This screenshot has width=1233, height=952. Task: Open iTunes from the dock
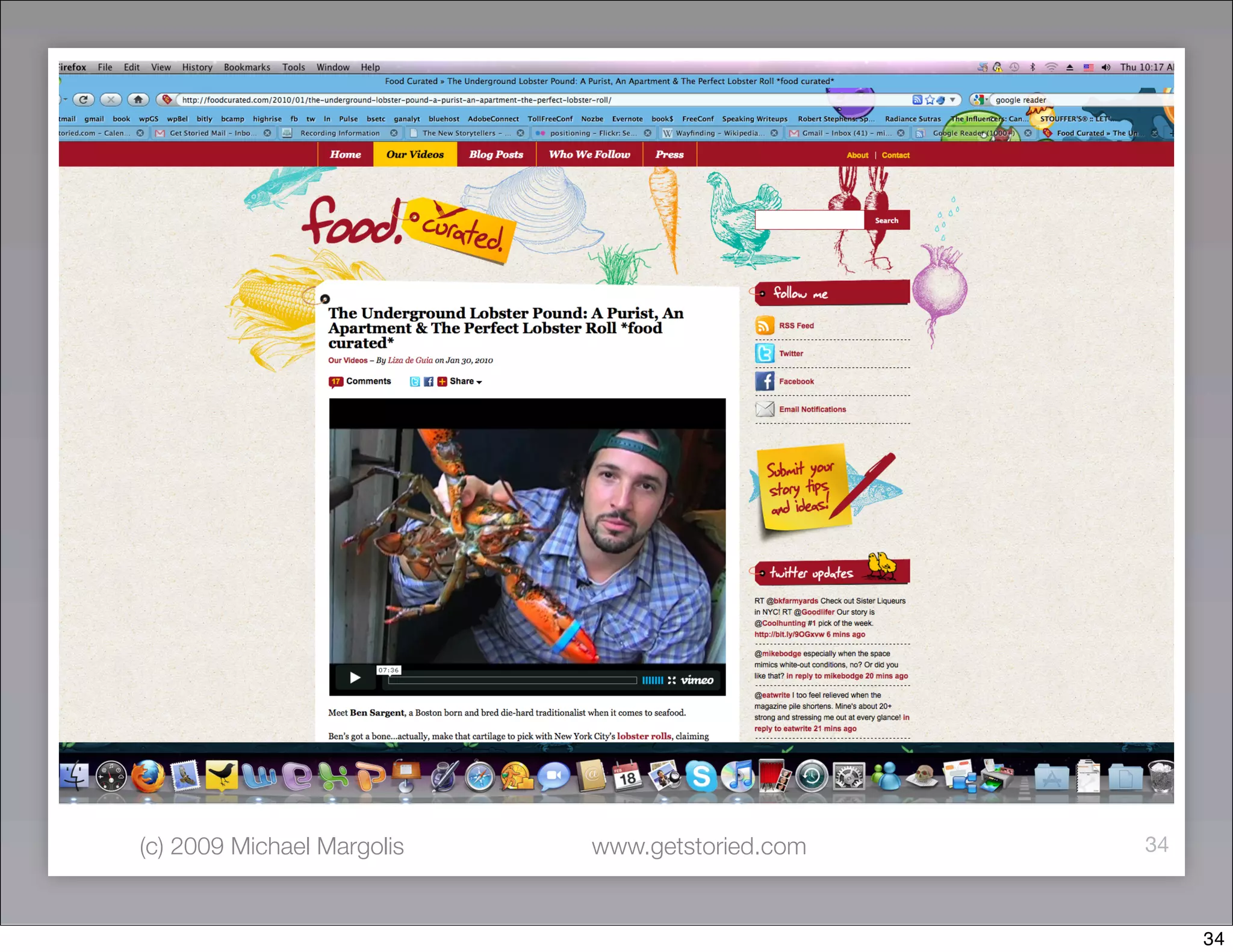738,776
